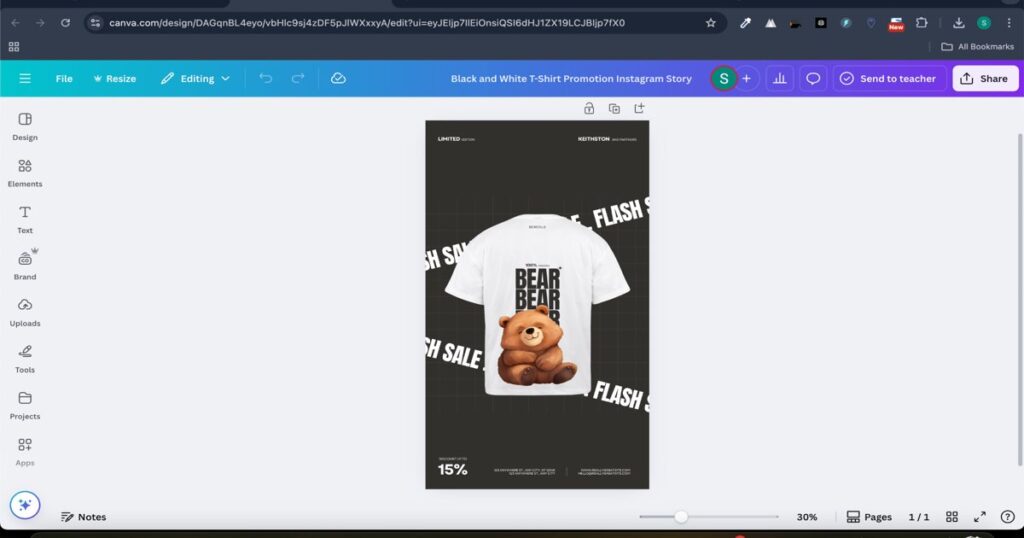This screenshot has height=538, width=1024.
Task: Reload the browser page
Action: (x=65, y=23)
